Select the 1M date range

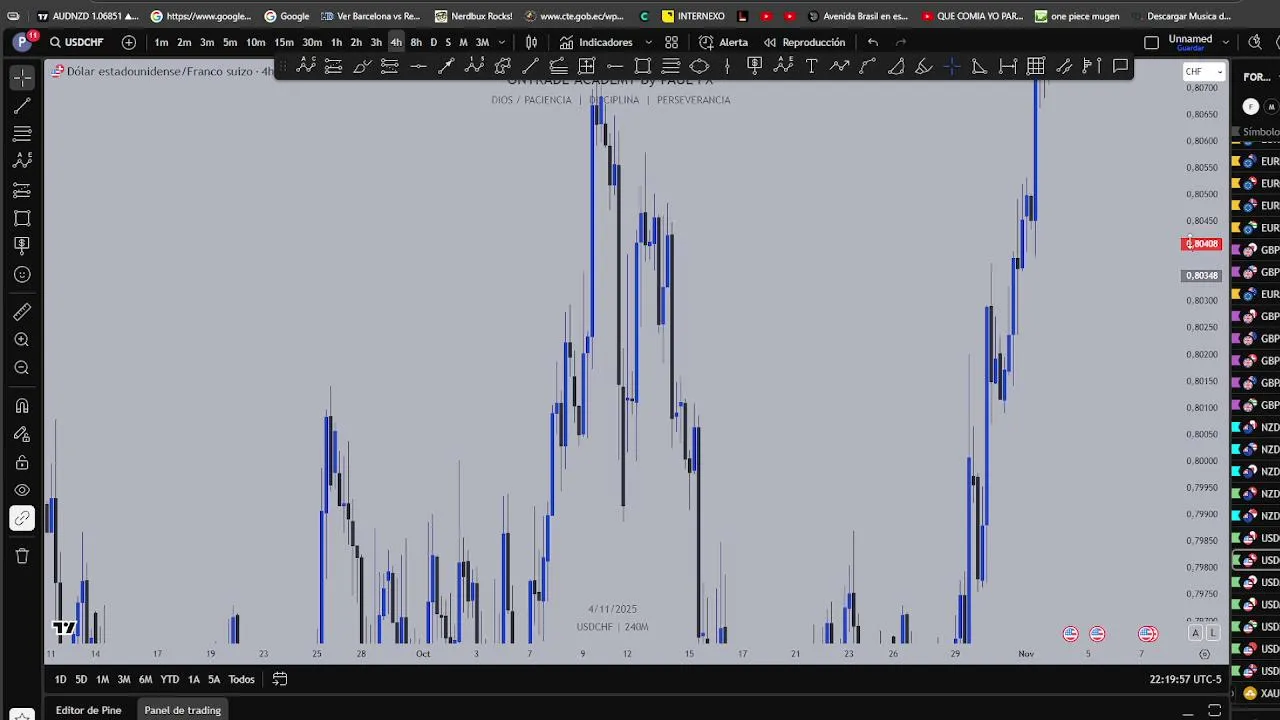pos(102,680)
